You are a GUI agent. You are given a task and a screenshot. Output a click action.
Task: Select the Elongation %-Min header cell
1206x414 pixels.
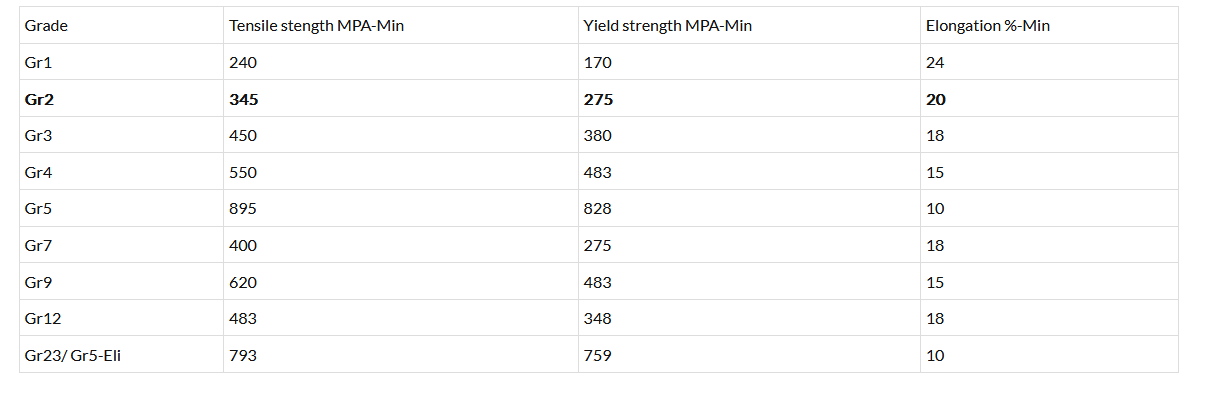[987, 26]
